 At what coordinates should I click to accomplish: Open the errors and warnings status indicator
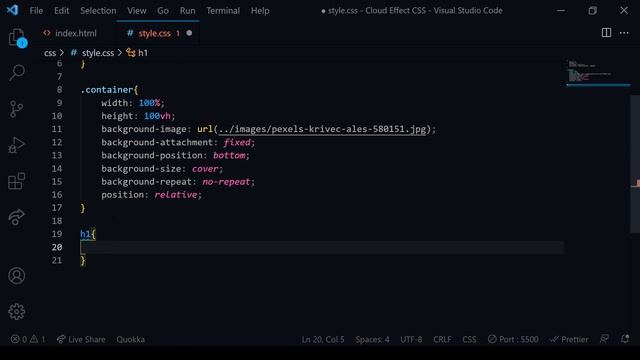[28, 339]
